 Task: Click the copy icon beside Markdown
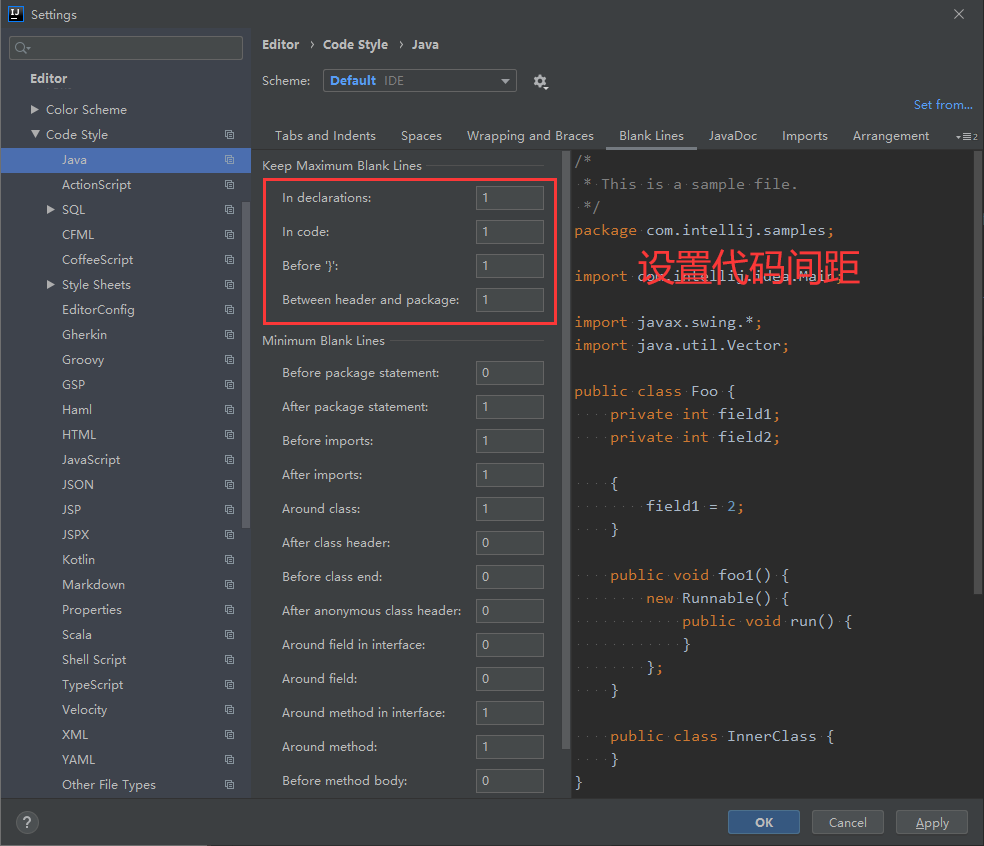click(230, 585)
